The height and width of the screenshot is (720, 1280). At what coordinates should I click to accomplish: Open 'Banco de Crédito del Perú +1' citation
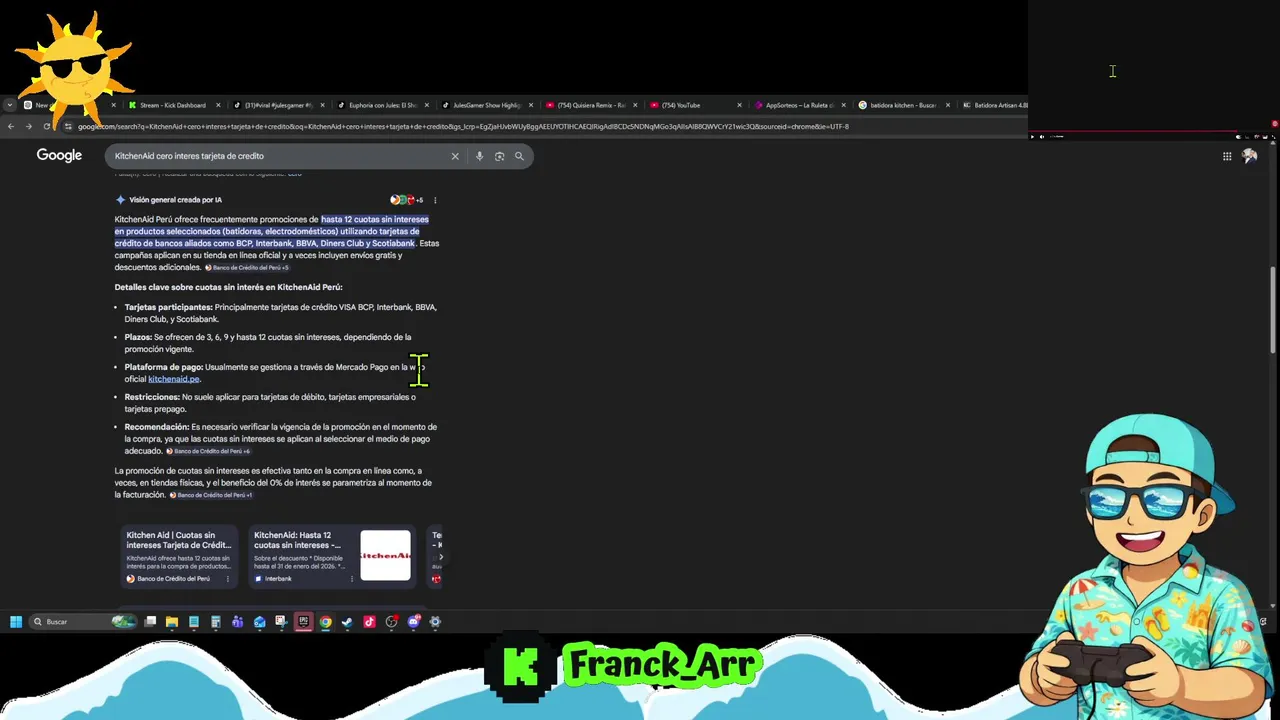tap(211, 495)
